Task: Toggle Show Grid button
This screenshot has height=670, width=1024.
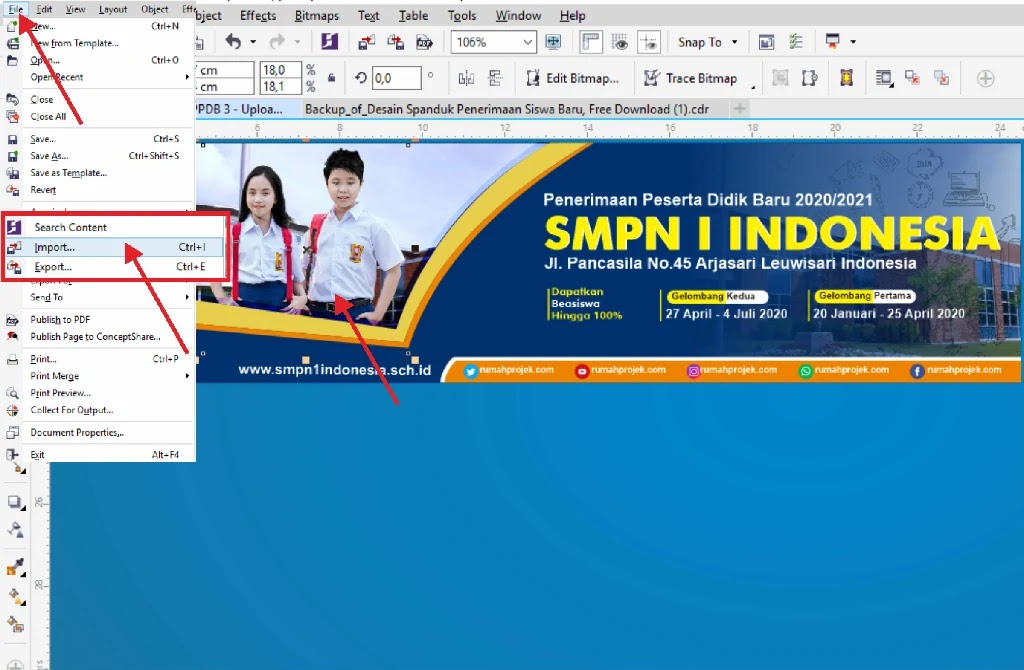Action: click(620, 42)
